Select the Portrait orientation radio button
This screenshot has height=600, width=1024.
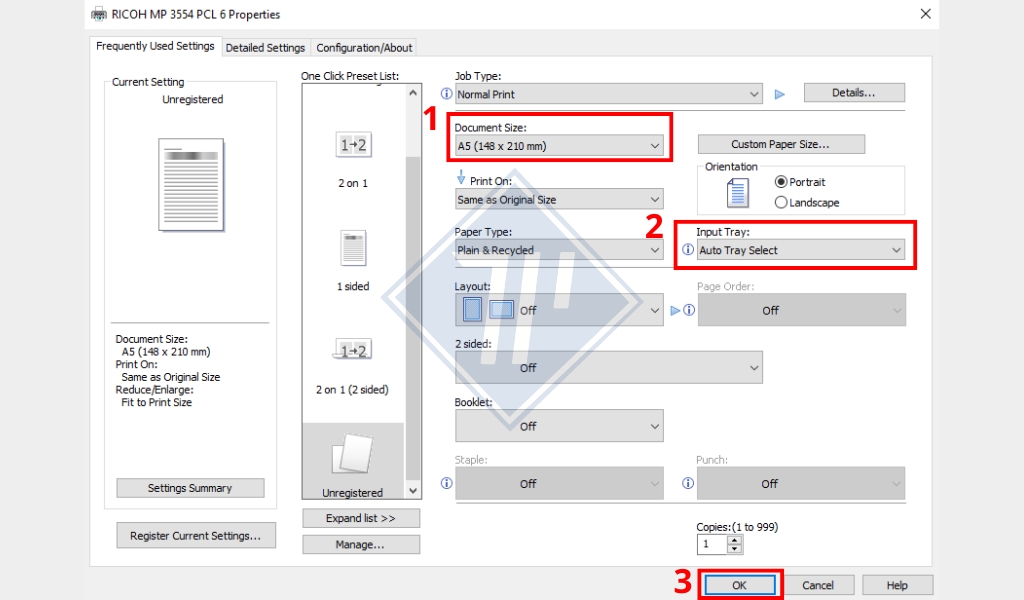point(782,183)
